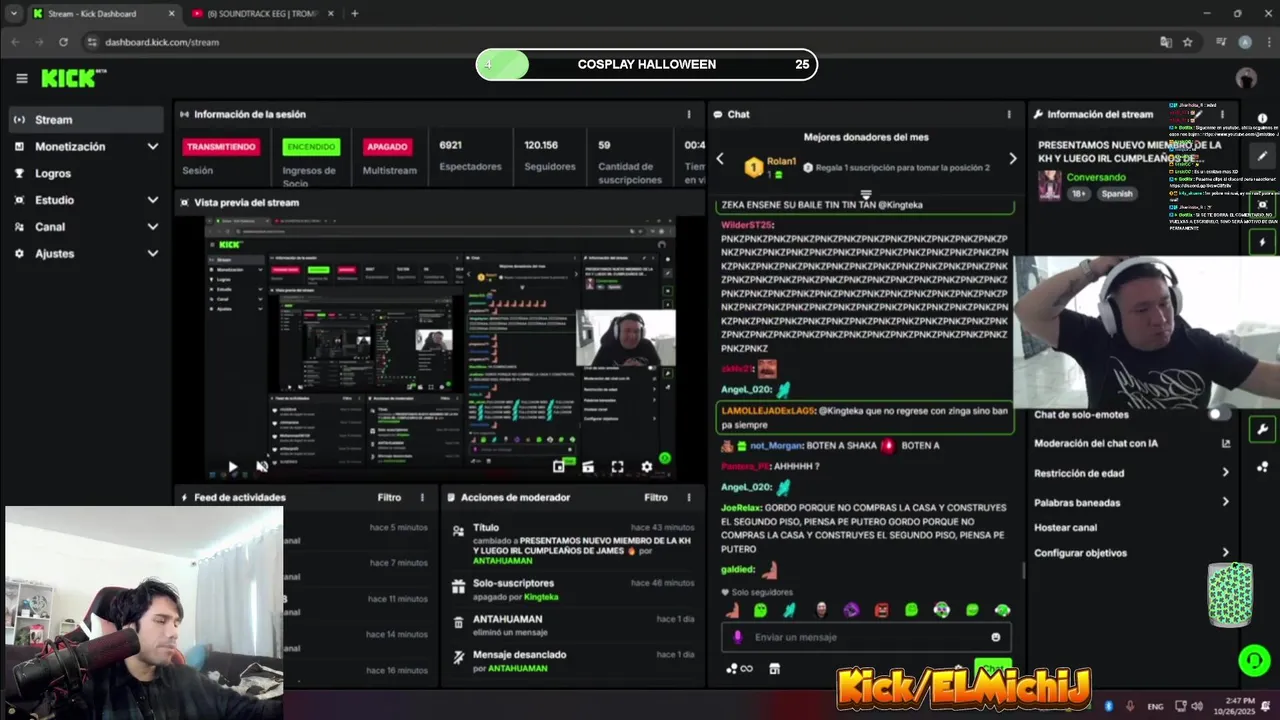Open taskbar volume control
Screen dimensions: 1280x720
[x=1198, y=706]
